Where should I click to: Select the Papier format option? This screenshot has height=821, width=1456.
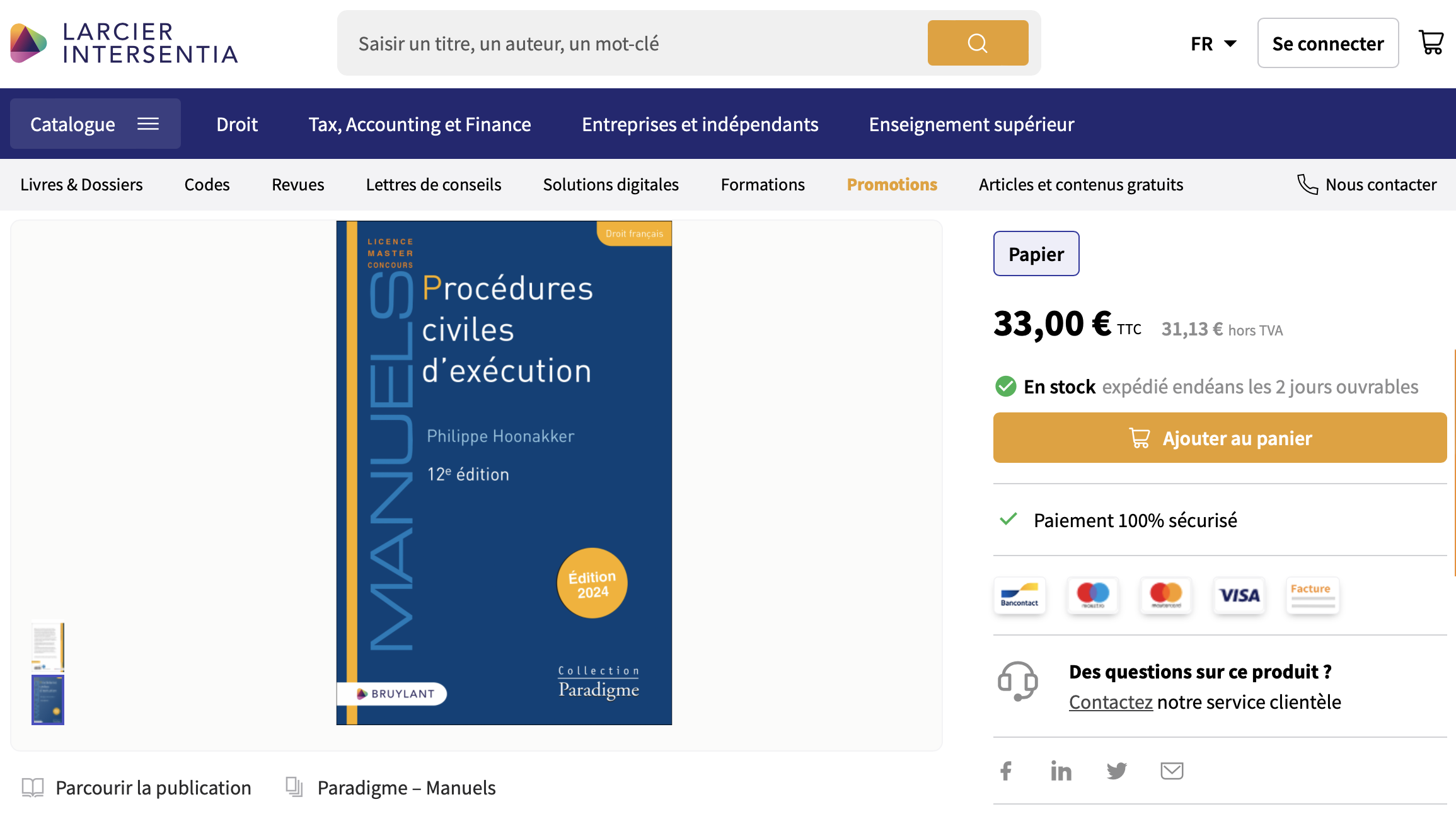tap(1036, 253)
